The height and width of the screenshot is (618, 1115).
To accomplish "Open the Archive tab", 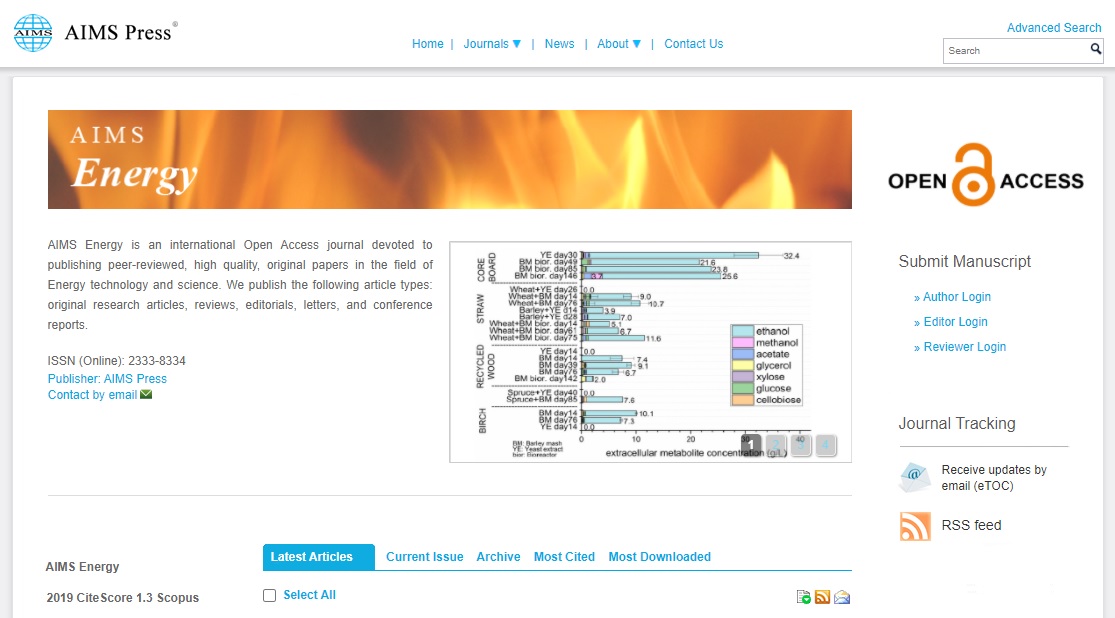I will (x=498, y=557).
